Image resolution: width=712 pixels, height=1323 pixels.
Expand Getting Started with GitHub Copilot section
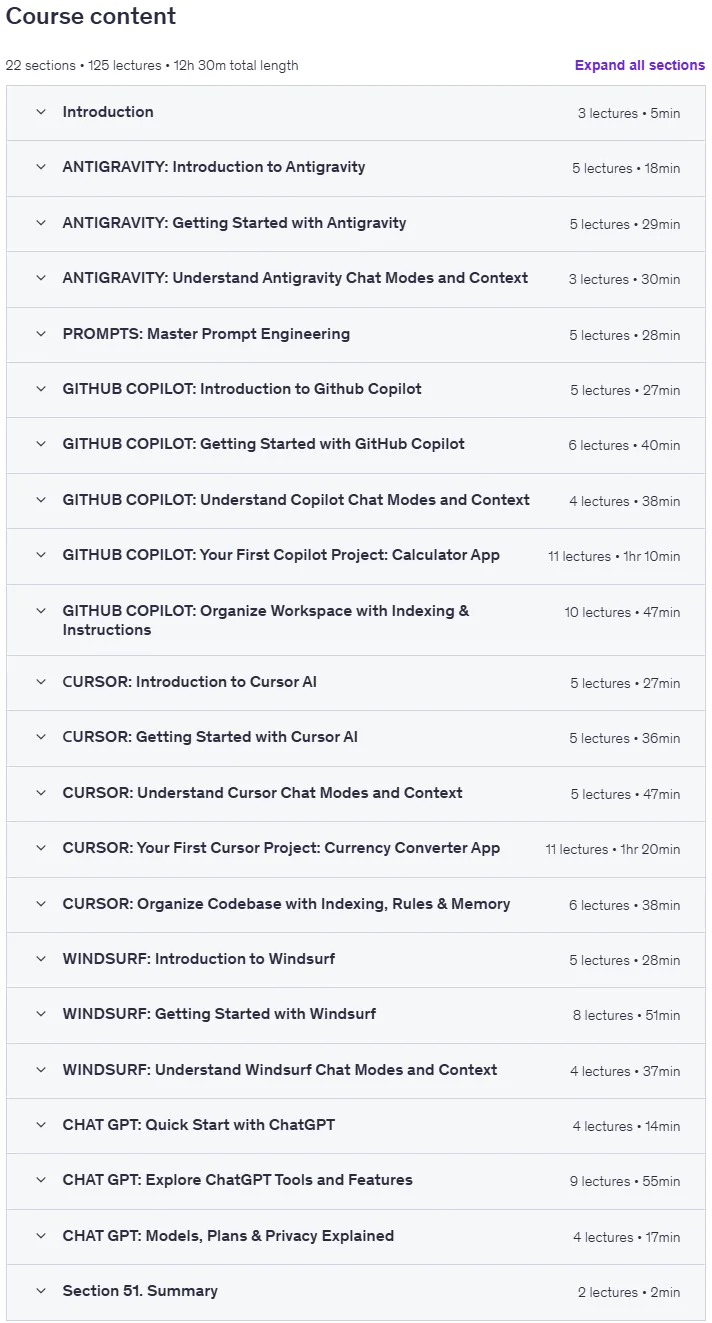[356, 445]
